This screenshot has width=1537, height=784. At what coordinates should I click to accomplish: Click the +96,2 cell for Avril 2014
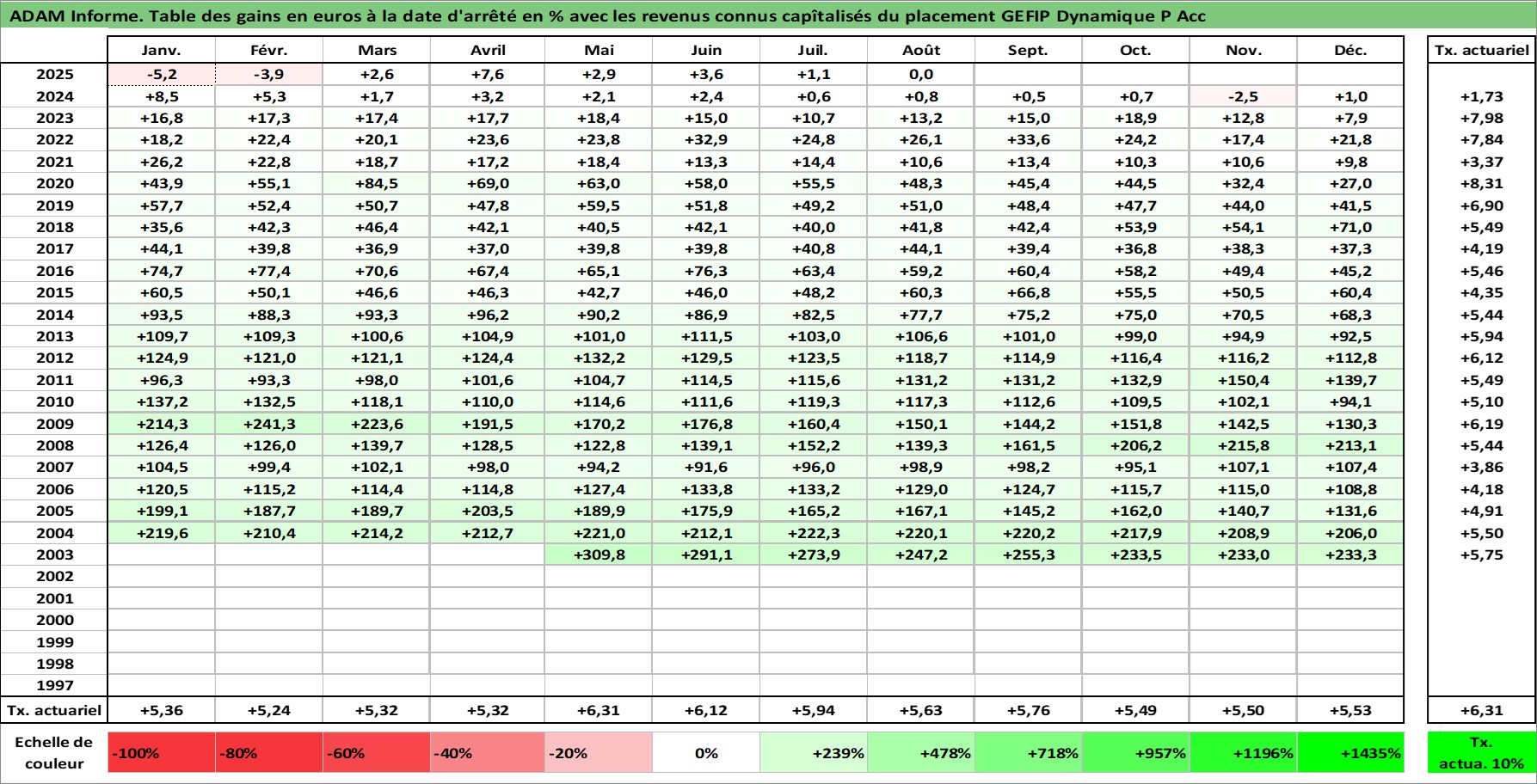[488, 315]
